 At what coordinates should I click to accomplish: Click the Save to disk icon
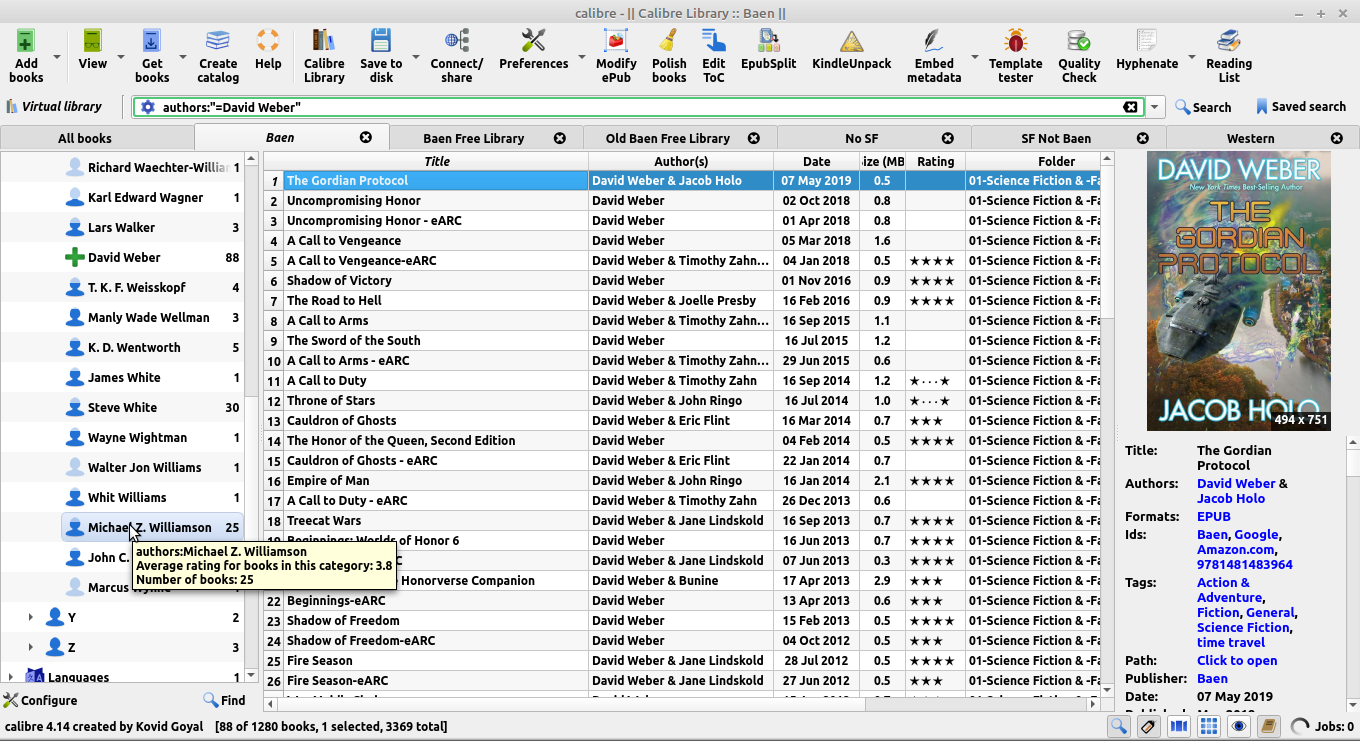[x=381, y=41]
